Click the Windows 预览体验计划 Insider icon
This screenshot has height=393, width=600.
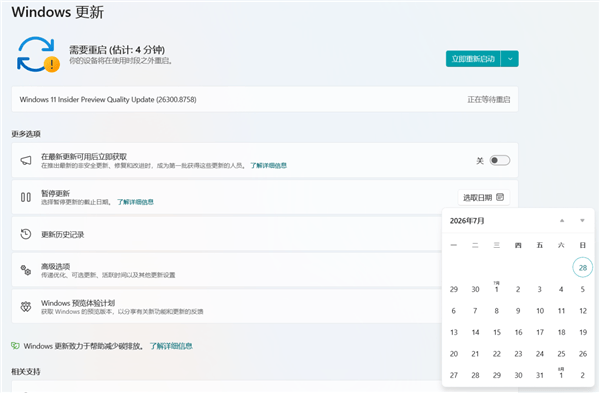pos(26,307)
